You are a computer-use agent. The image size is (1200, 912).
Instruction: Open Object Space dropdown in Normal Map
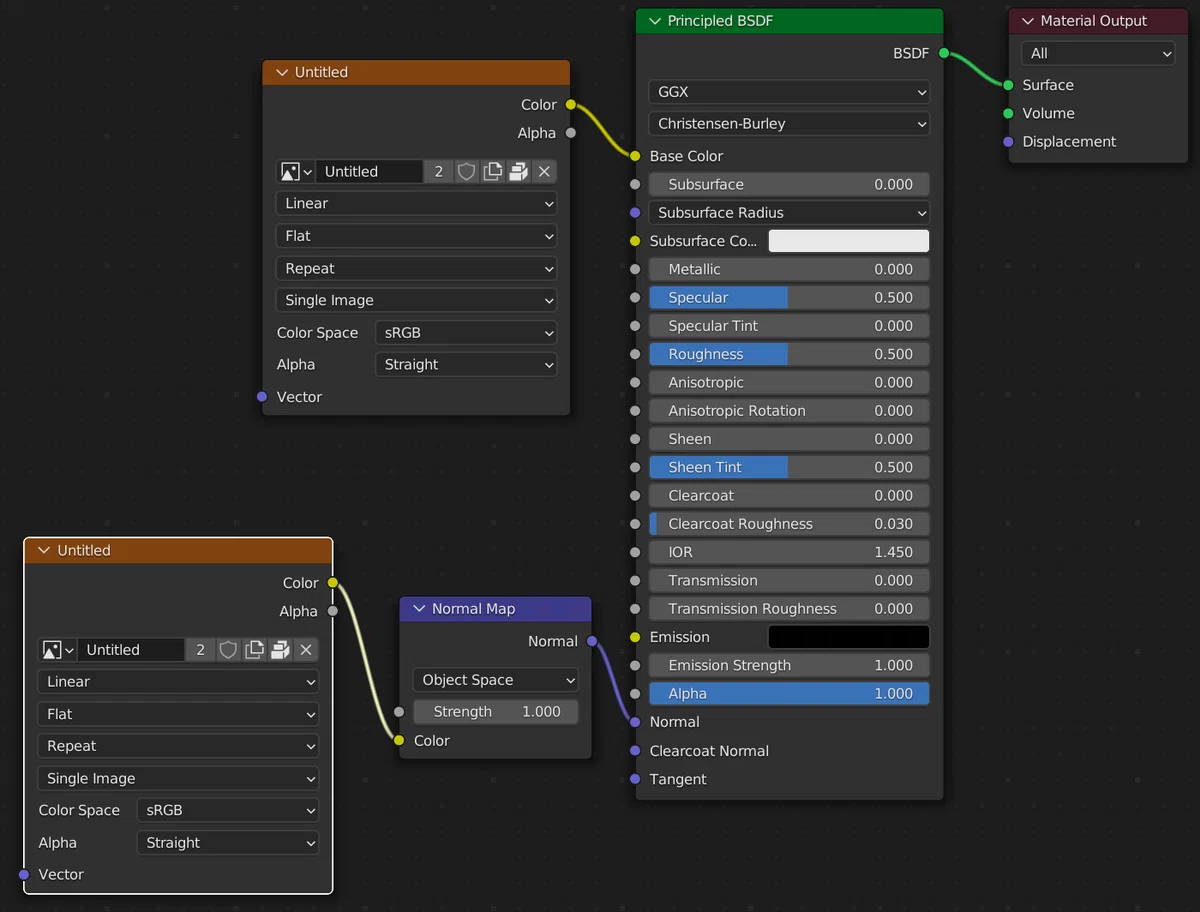pos(495,680)
